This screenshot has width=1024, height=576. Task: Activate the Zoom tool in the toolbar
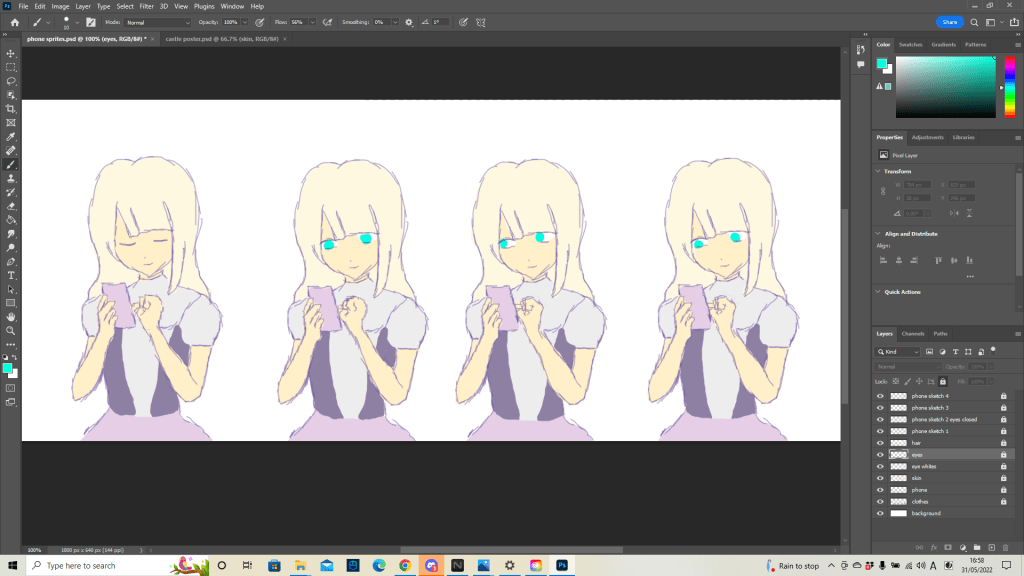(x=11, y=330)
